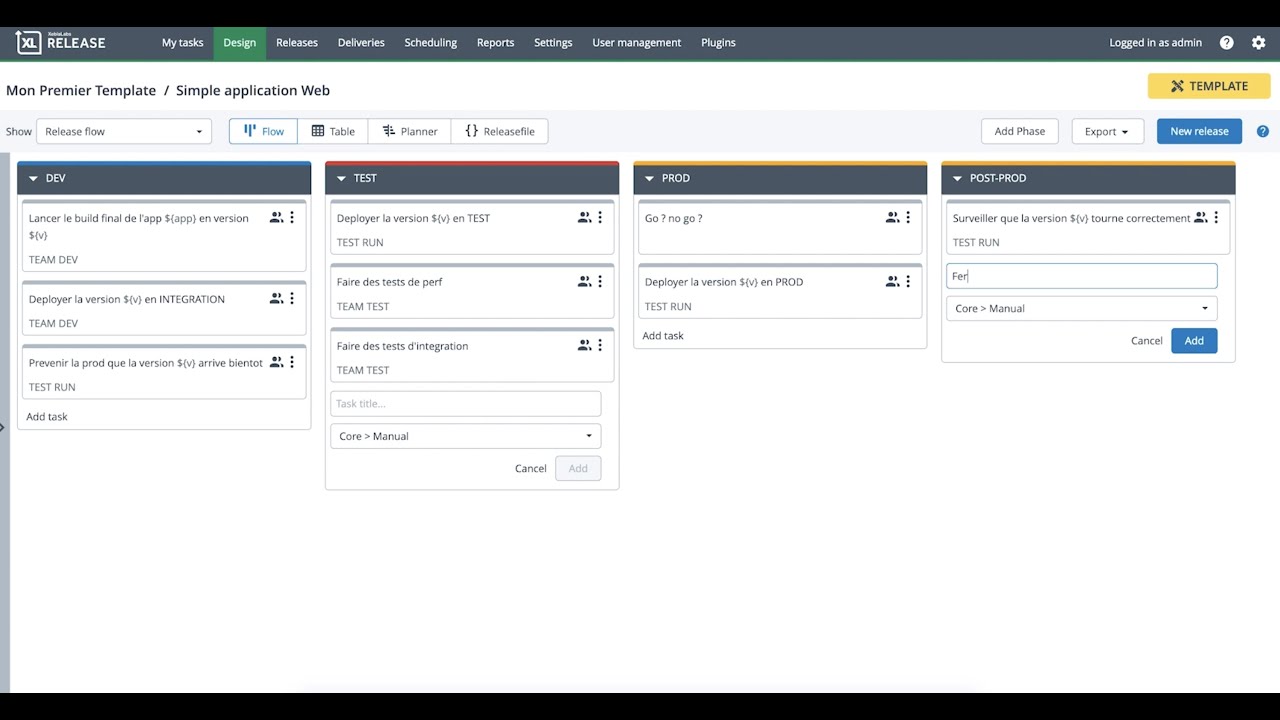Click Add task link in DEV phase
This screenshot has height=720, width=1280.
[47, 416]
